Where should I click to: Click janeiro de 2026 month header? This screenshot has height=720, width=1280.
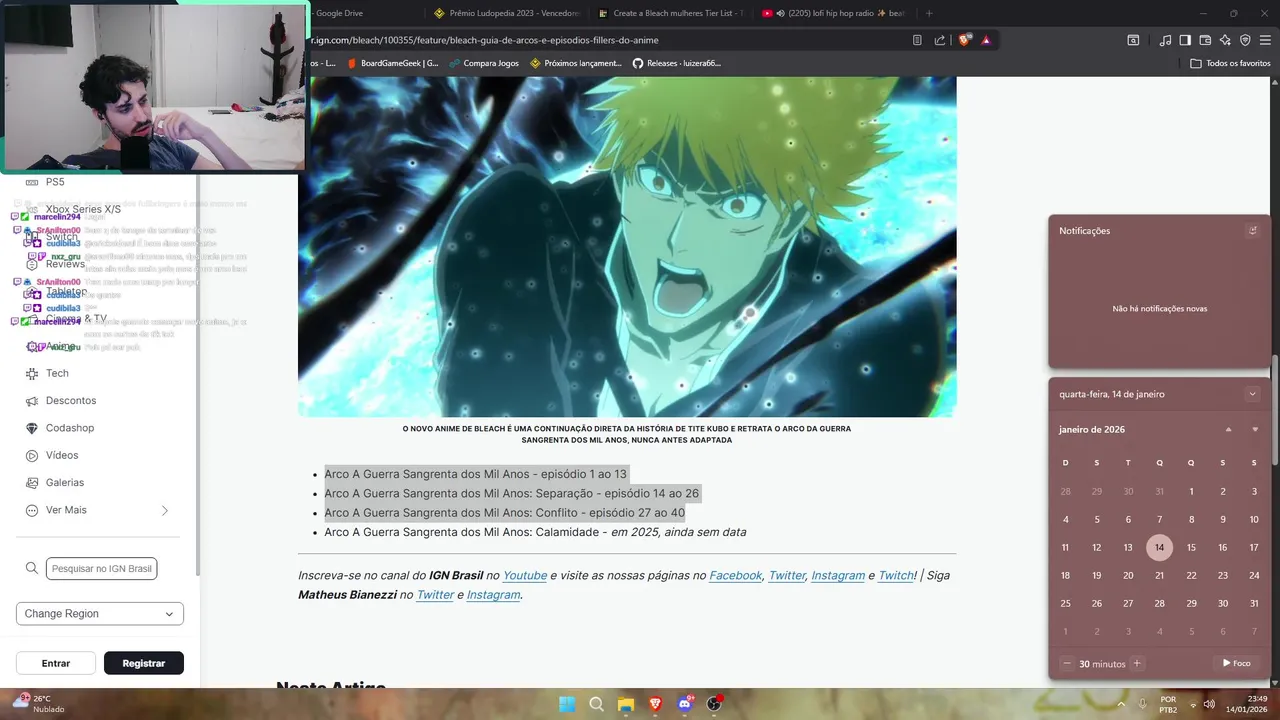tap(1092, 429)
